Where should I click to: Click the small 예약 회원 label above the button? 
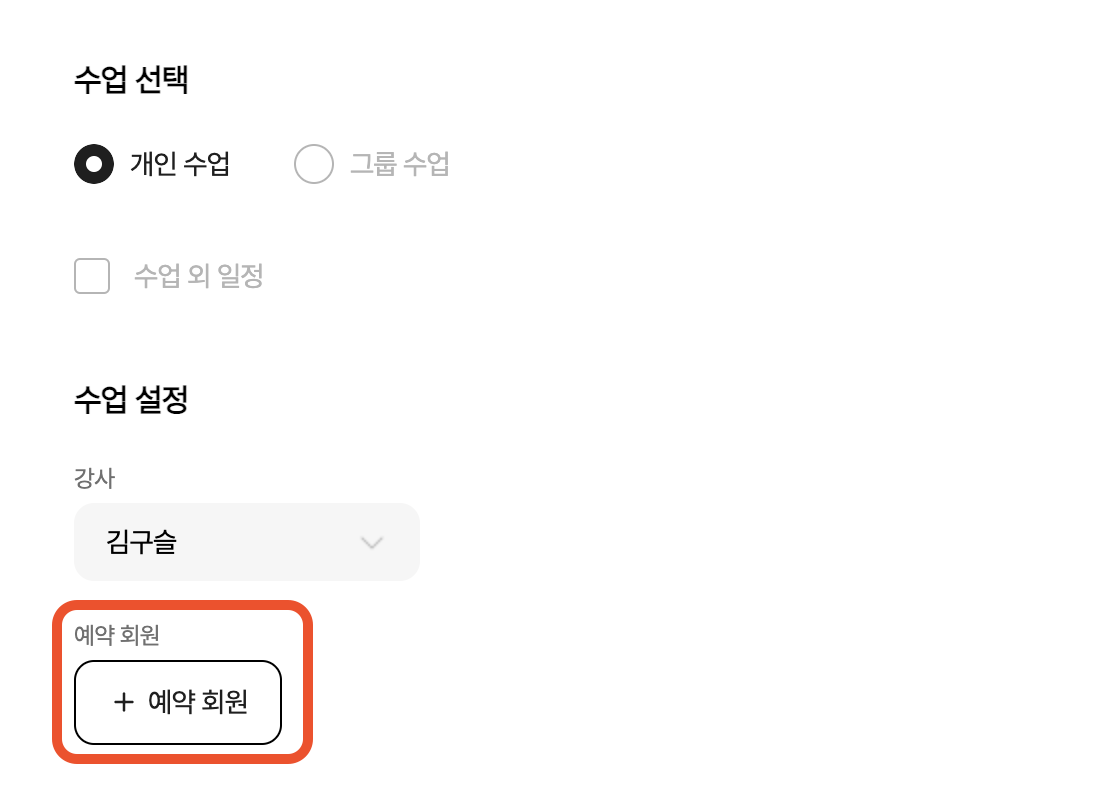pyautogui.click(x=117, y=635)
